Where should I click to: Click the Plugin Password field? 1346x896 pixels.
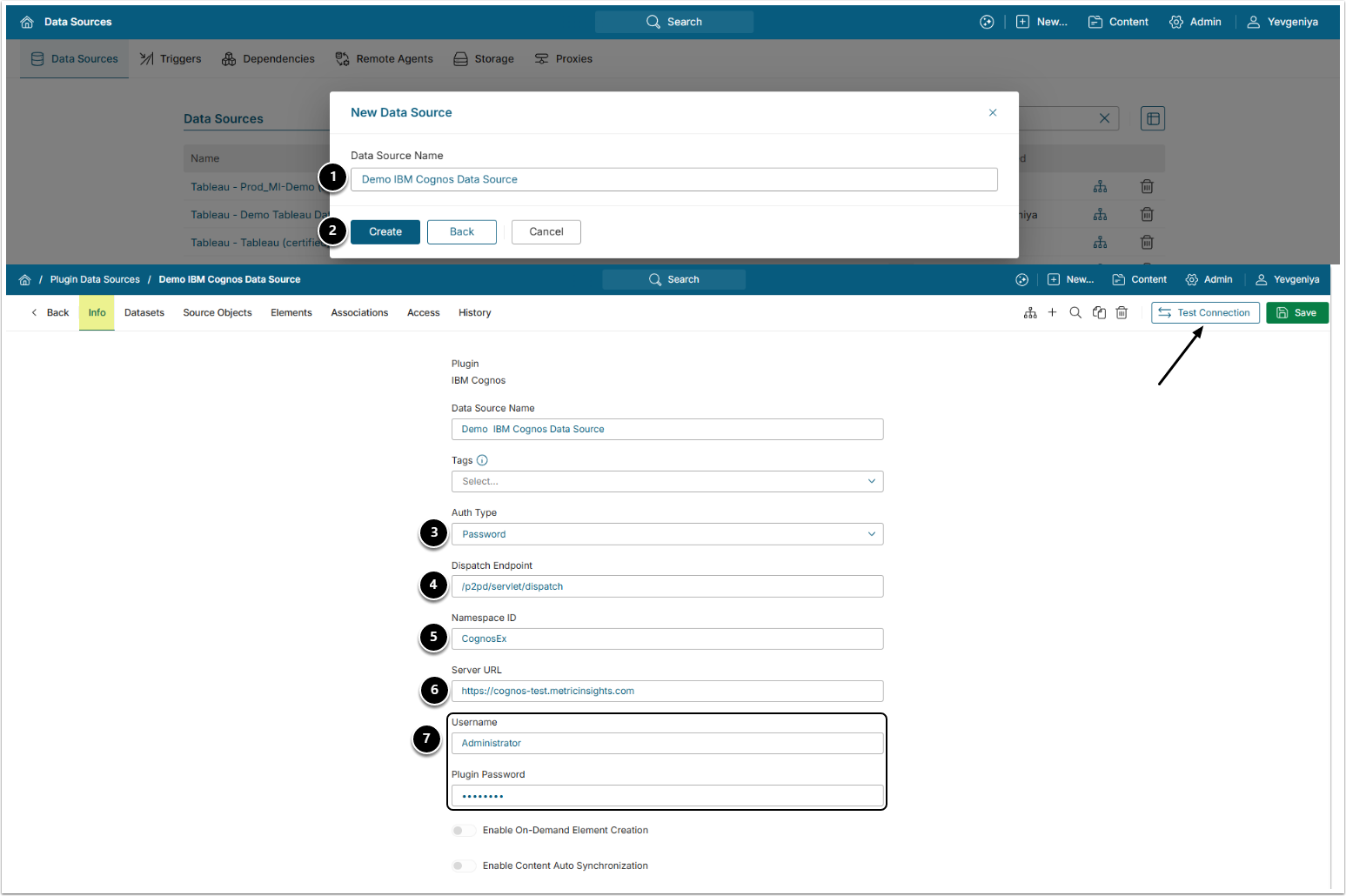(x=667, y=796)
